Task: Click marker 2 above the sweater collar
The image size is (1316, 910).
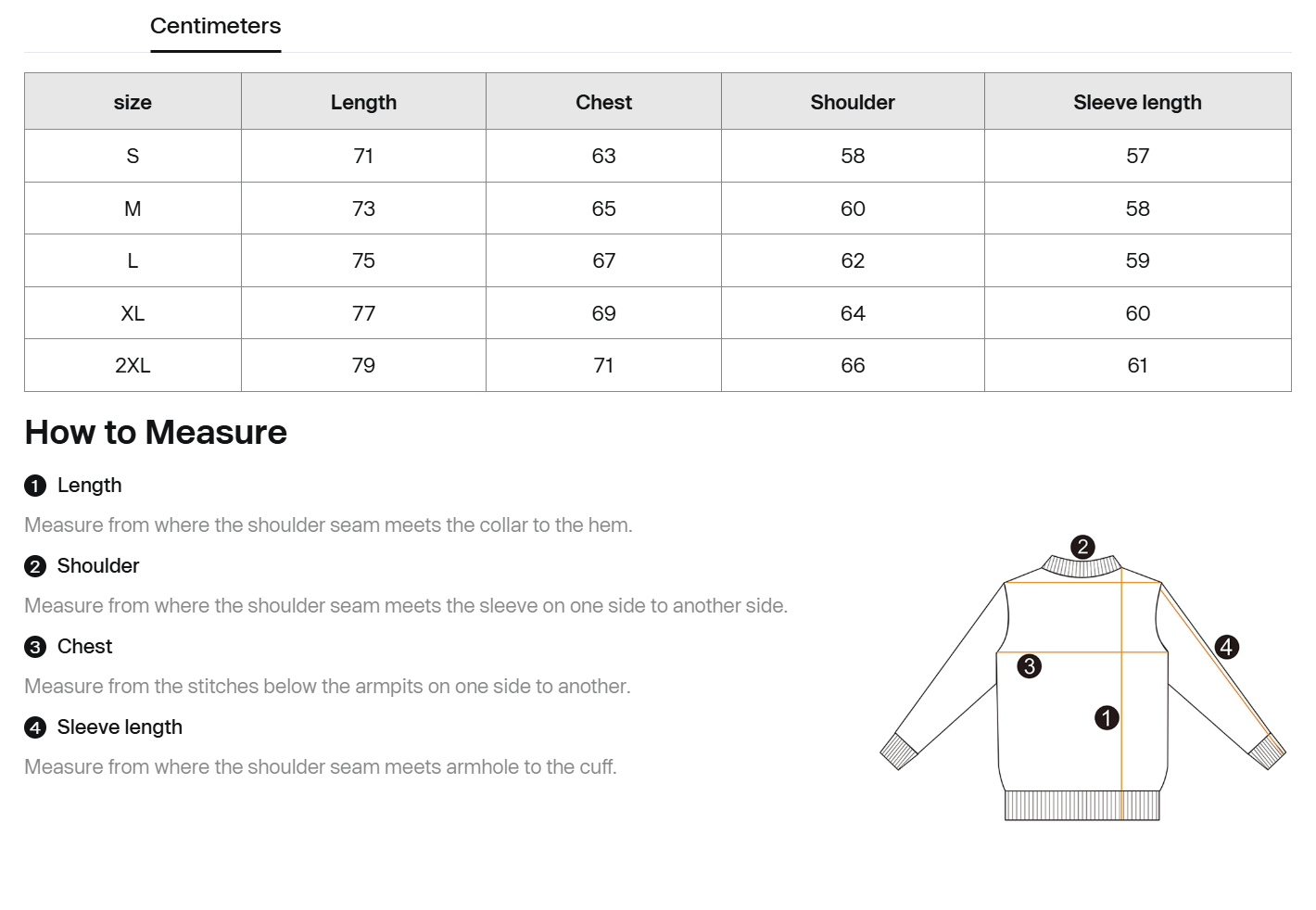Action: click(1082, 547)
